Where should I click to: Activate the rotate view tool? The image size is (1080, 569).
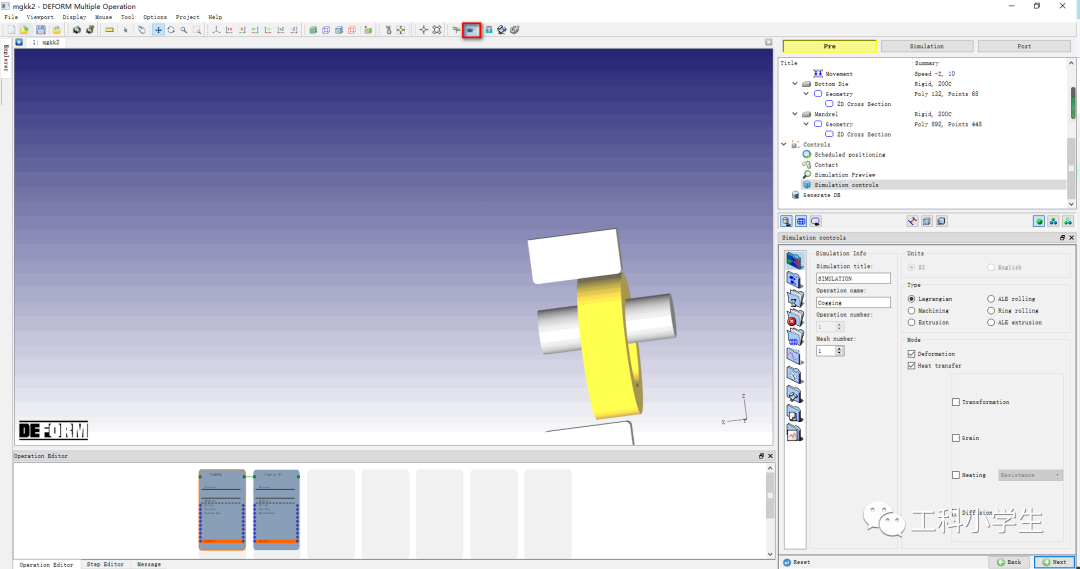point(171,30)
